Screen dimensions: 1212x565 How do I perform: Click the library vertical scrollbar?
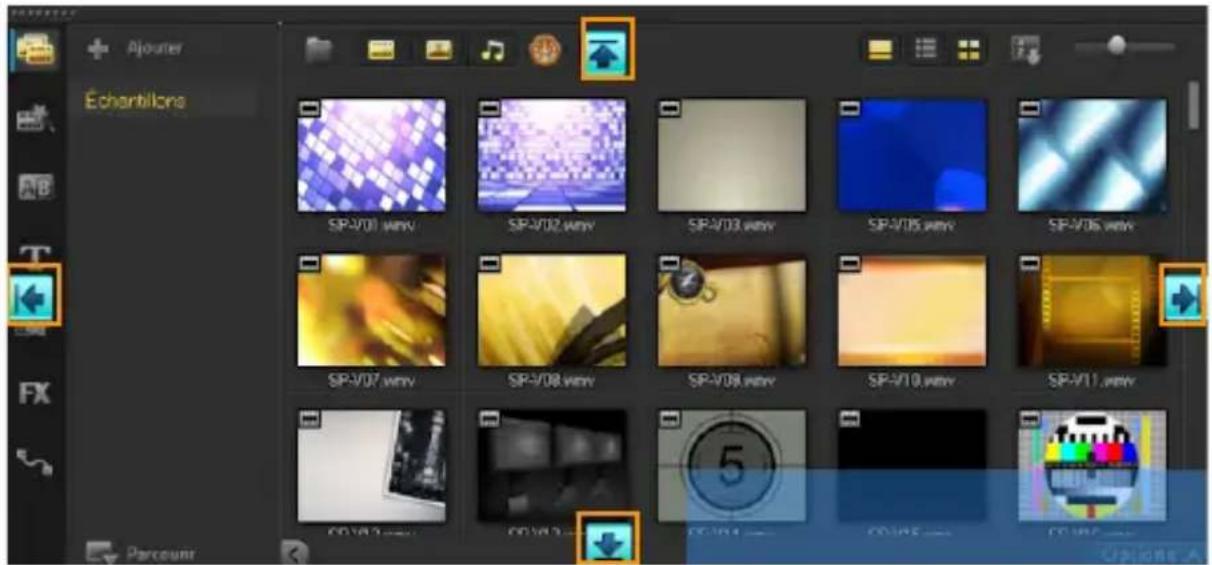[x=1194, y=105]
